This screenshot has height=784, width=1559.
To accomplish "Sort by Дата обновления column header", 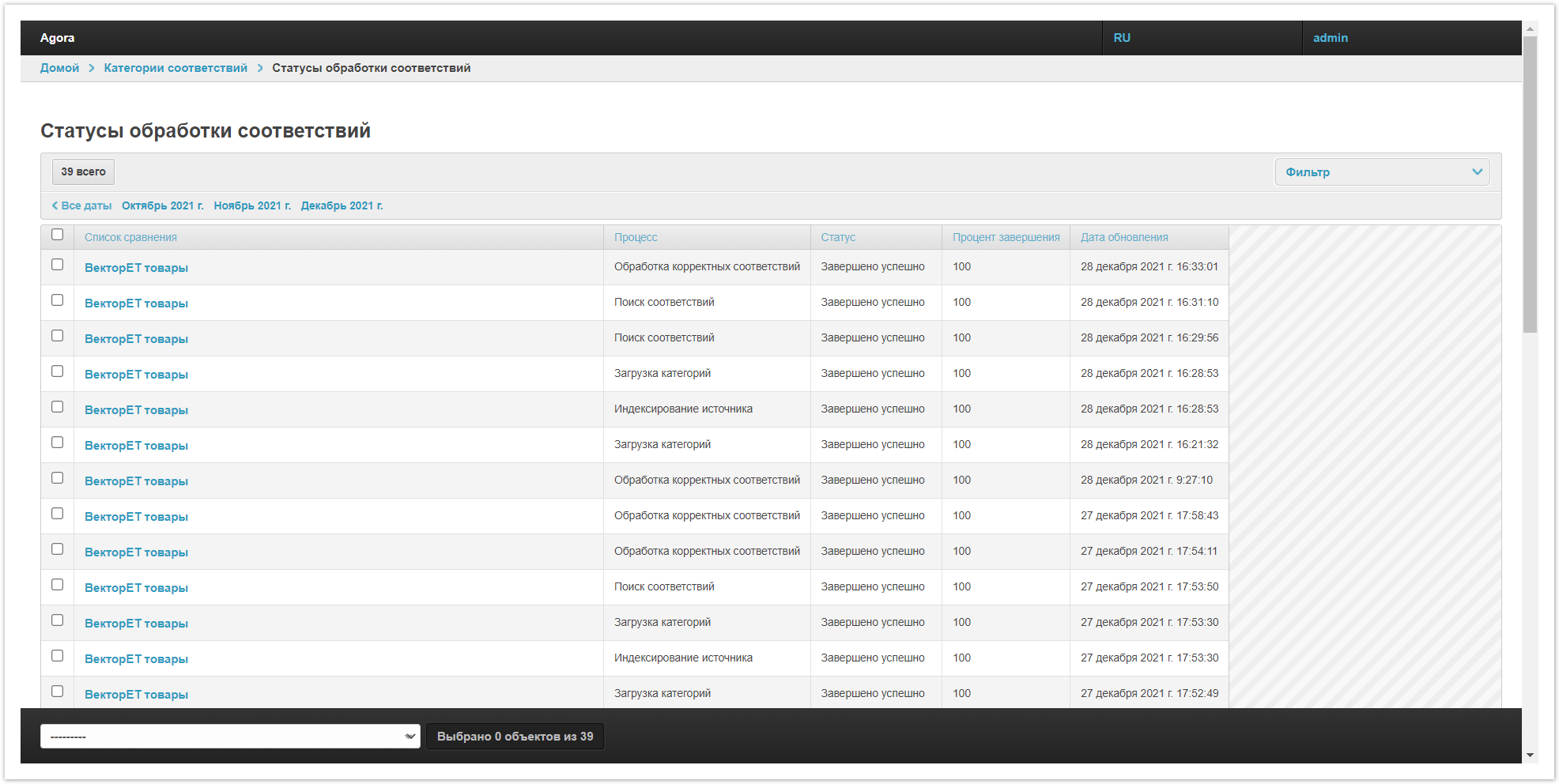I will (x=1123, y=237).
